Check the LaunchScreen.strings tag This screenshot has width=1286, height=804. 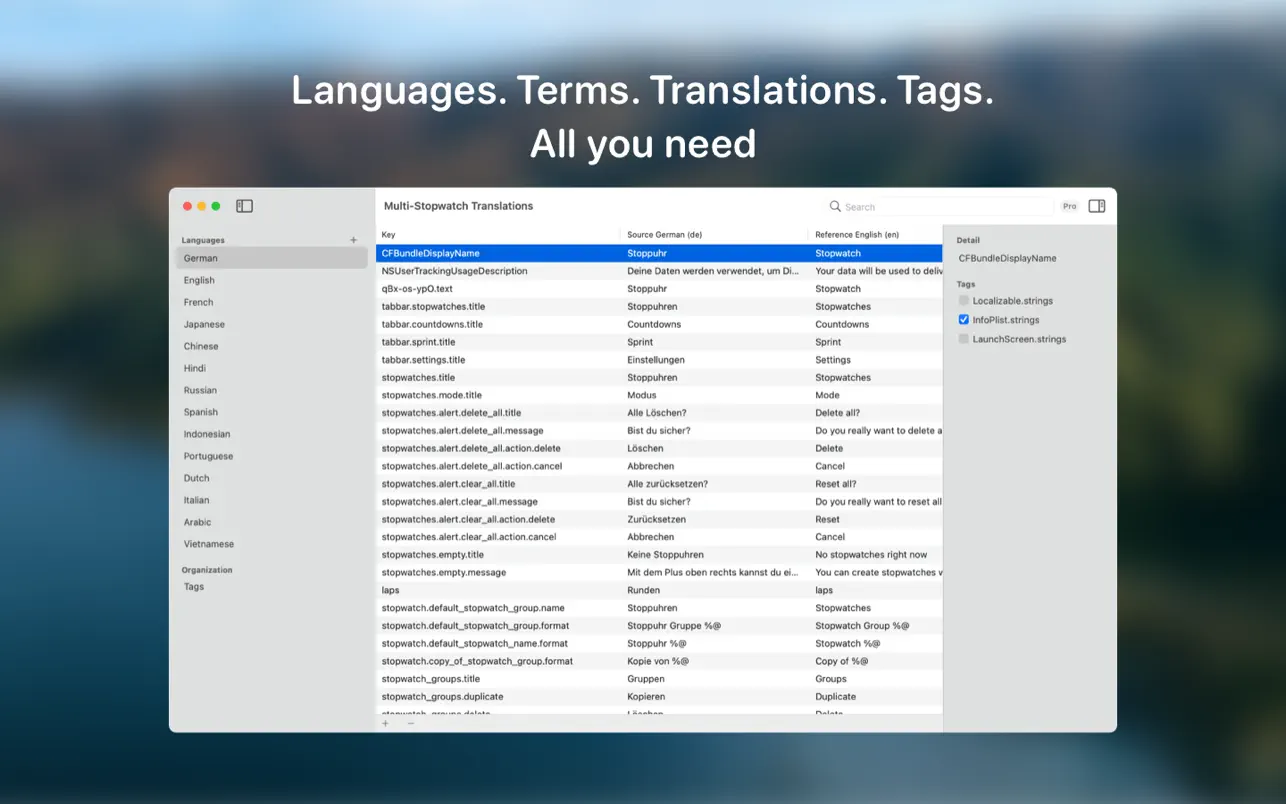click(x=963, y=339)
